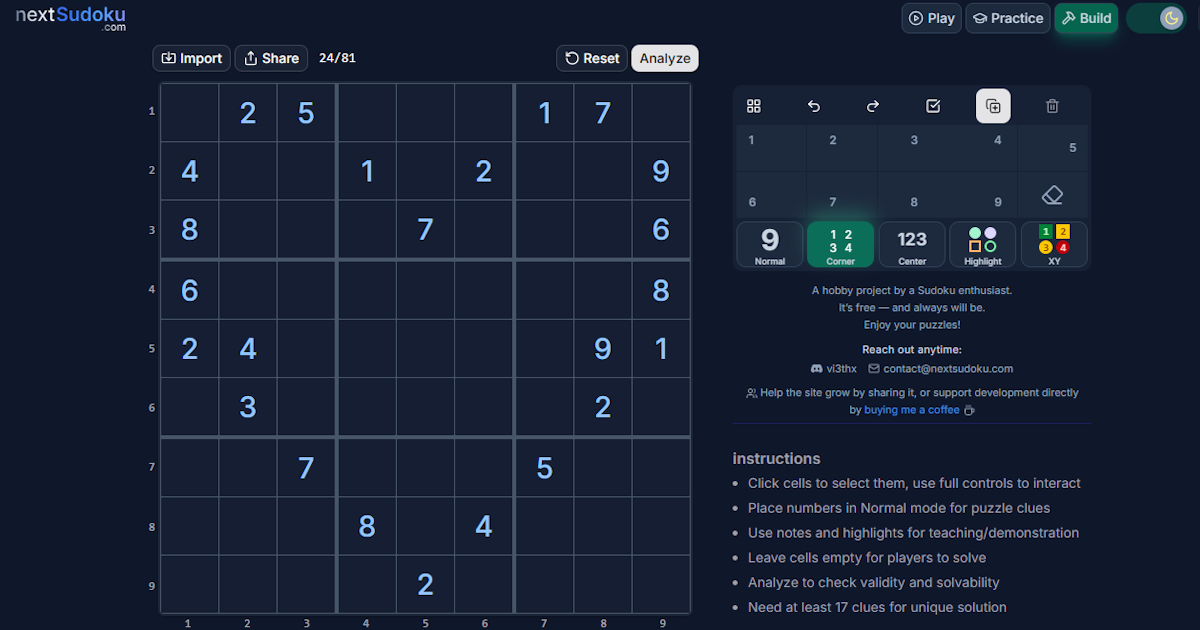Viewport: 1200px width, 630px height.
Task: Switch to XY notation mode
Action: (x=1053, y=243)
